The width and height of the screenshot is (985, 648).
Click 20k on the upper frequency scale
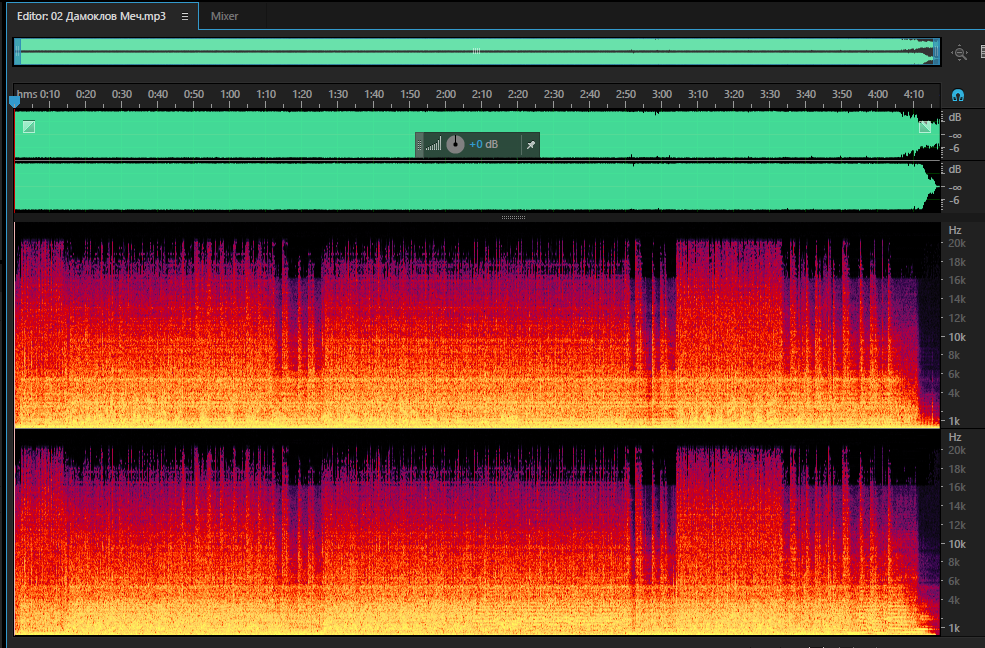(x=957, y=243)
